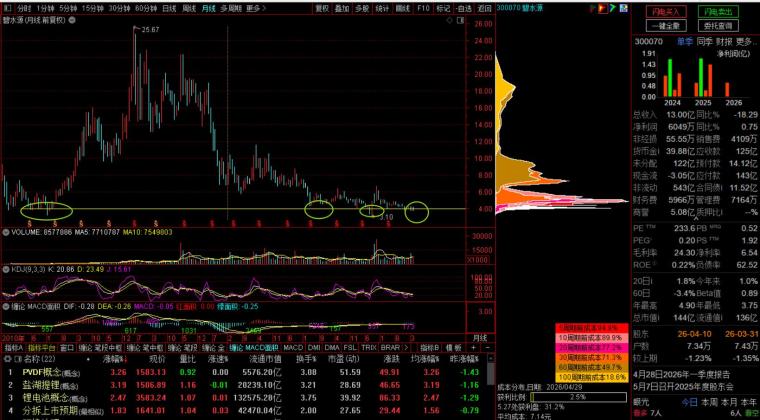Click the 标记 mark button
This screenshot has width=760, height=420.
443,8
